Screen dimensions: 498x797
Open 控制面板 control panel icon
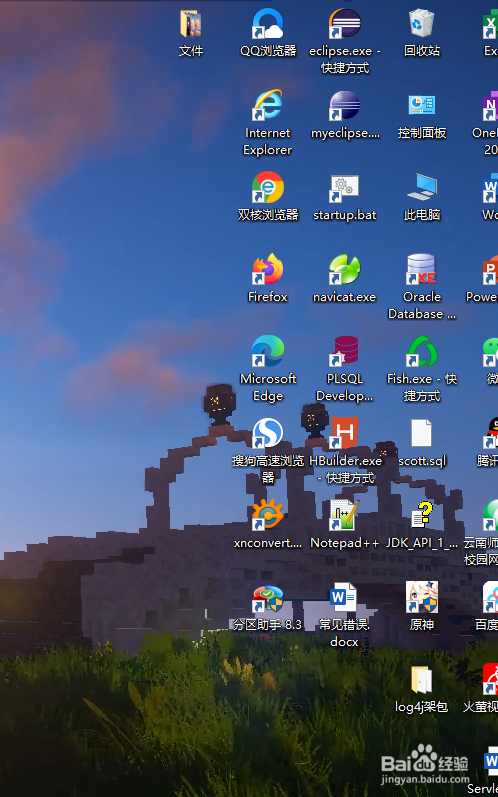point(422,105)
